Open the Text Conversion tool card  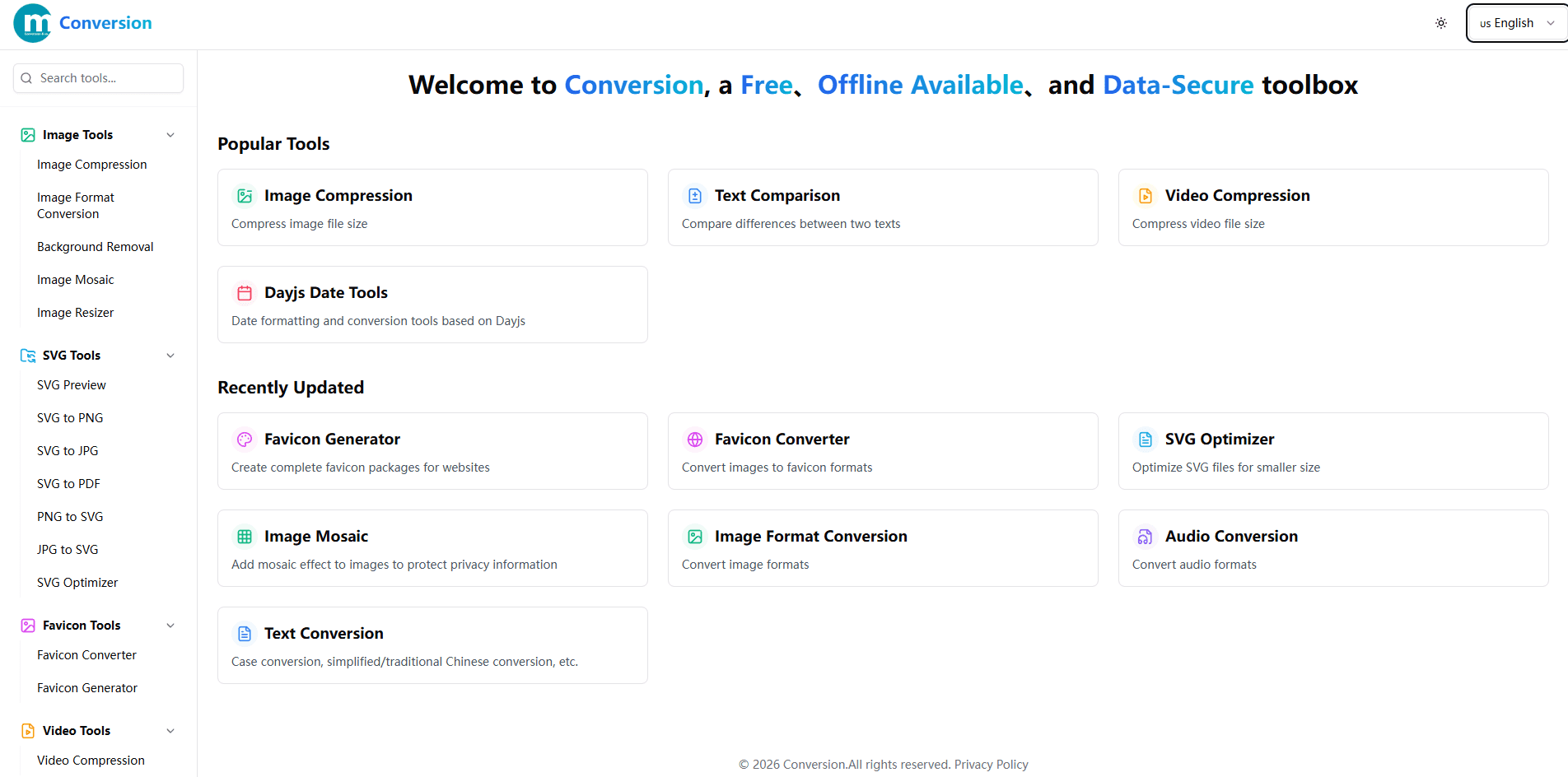[x=432, y=645]
